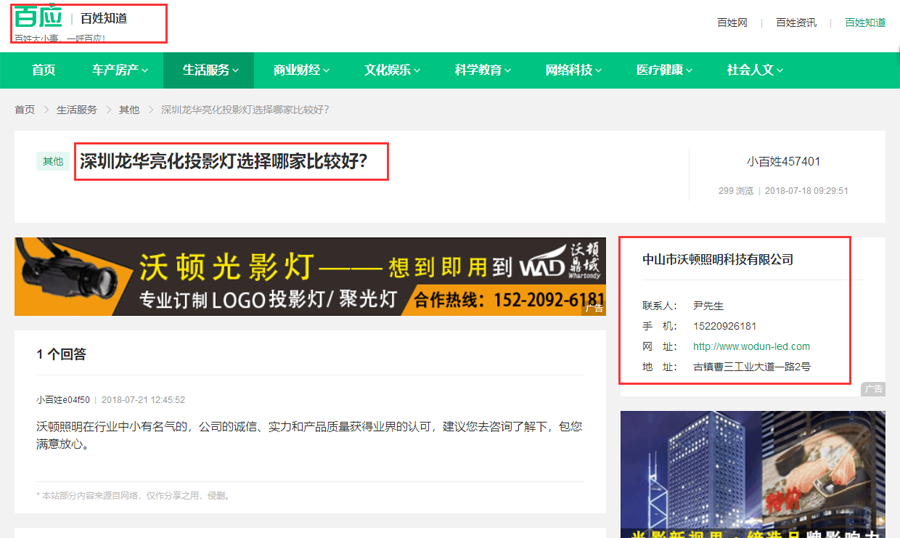The height and width of the screenshot is (538, 900).
Task: Expand the 文化娱乐 menu
Action: click(x=391, y=70)
